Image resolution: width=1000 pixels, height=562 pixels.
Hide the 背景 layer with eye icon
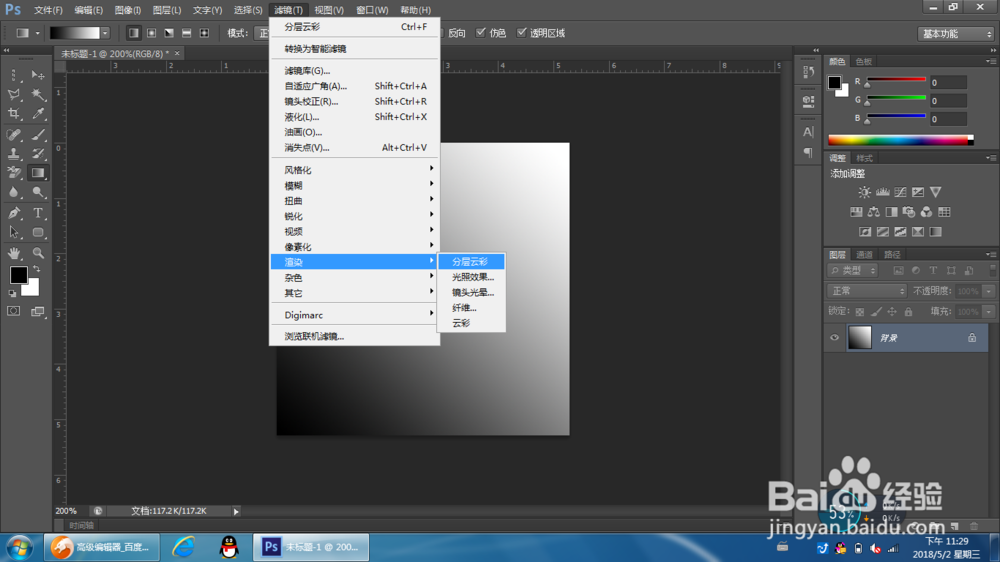(x=834, y=337)
